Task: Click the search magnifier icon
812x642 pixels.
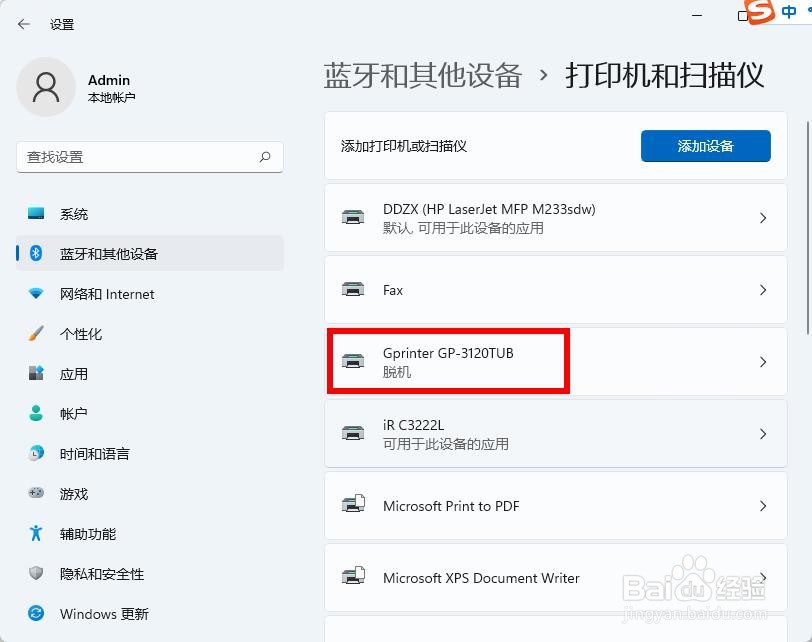Action: 265,156
